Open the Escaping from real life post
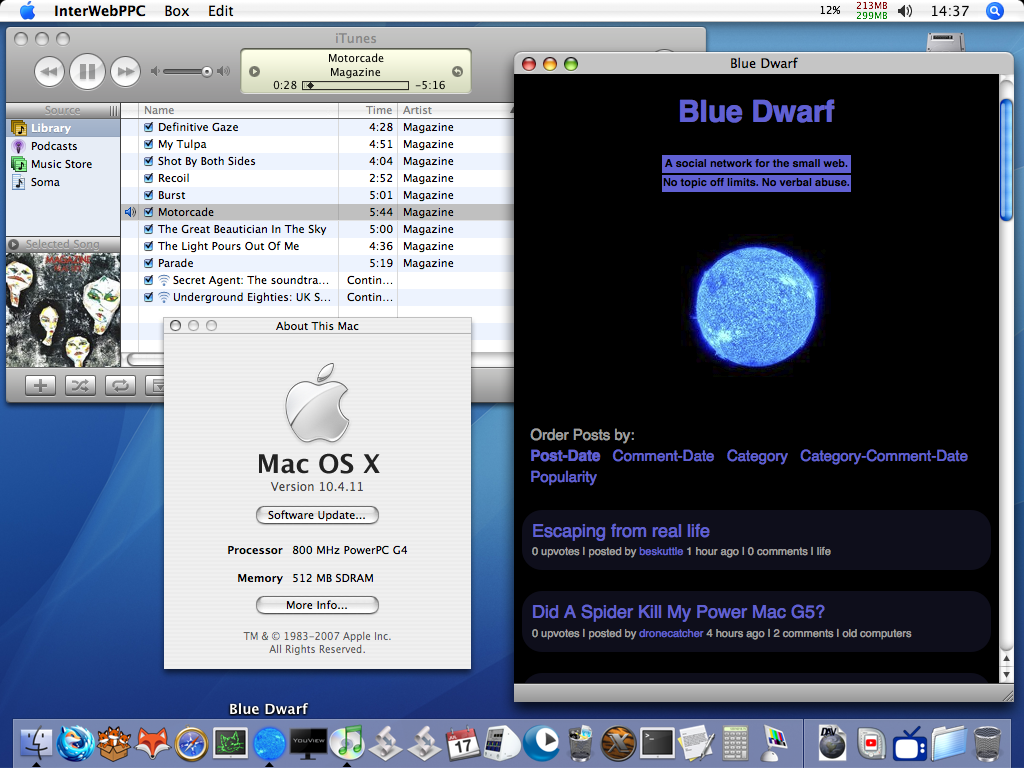 [x=620, y=531]
